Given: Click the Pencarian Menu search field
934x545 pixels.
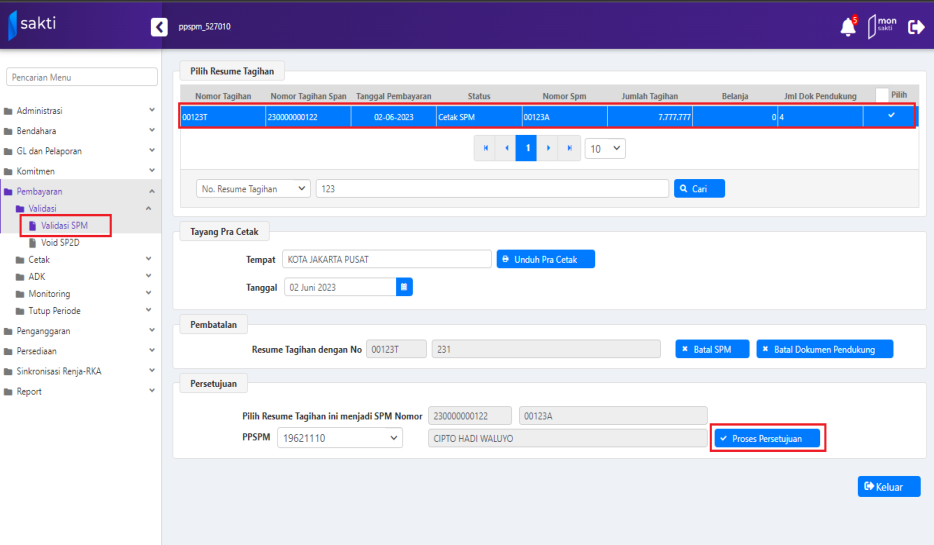Looking at the screenshot, I should click(82, 77).
